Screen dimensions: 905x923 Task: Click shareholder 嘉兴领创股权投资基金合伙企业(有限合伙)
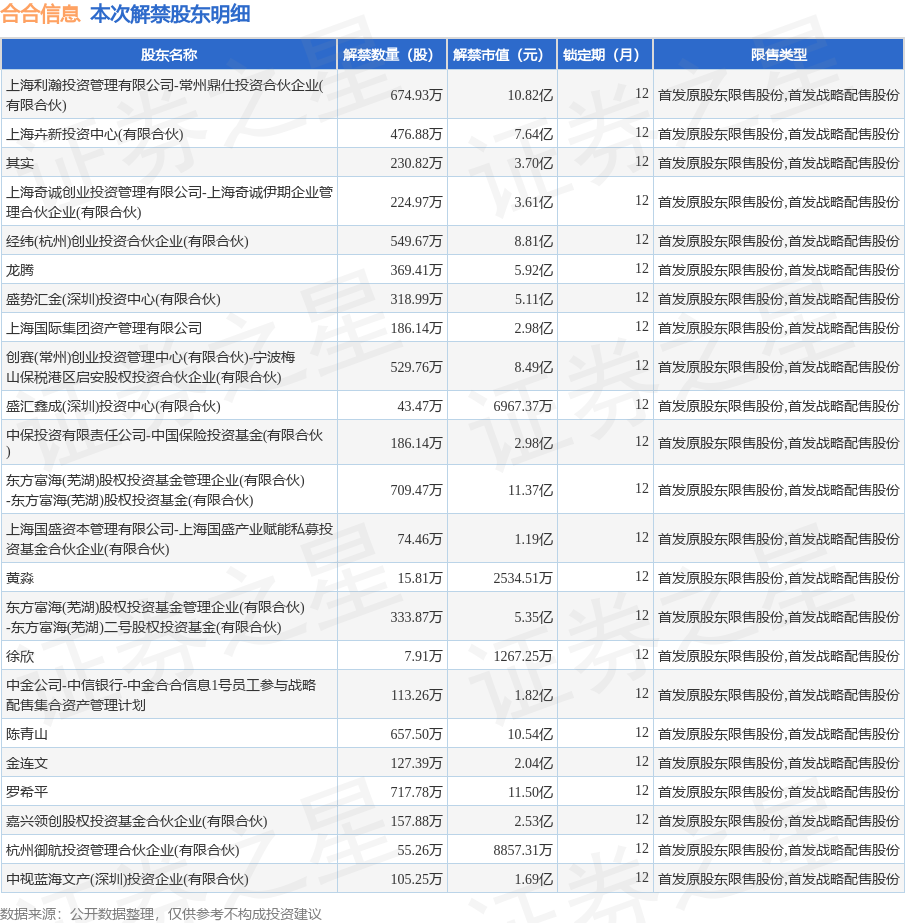coord(137,821)
